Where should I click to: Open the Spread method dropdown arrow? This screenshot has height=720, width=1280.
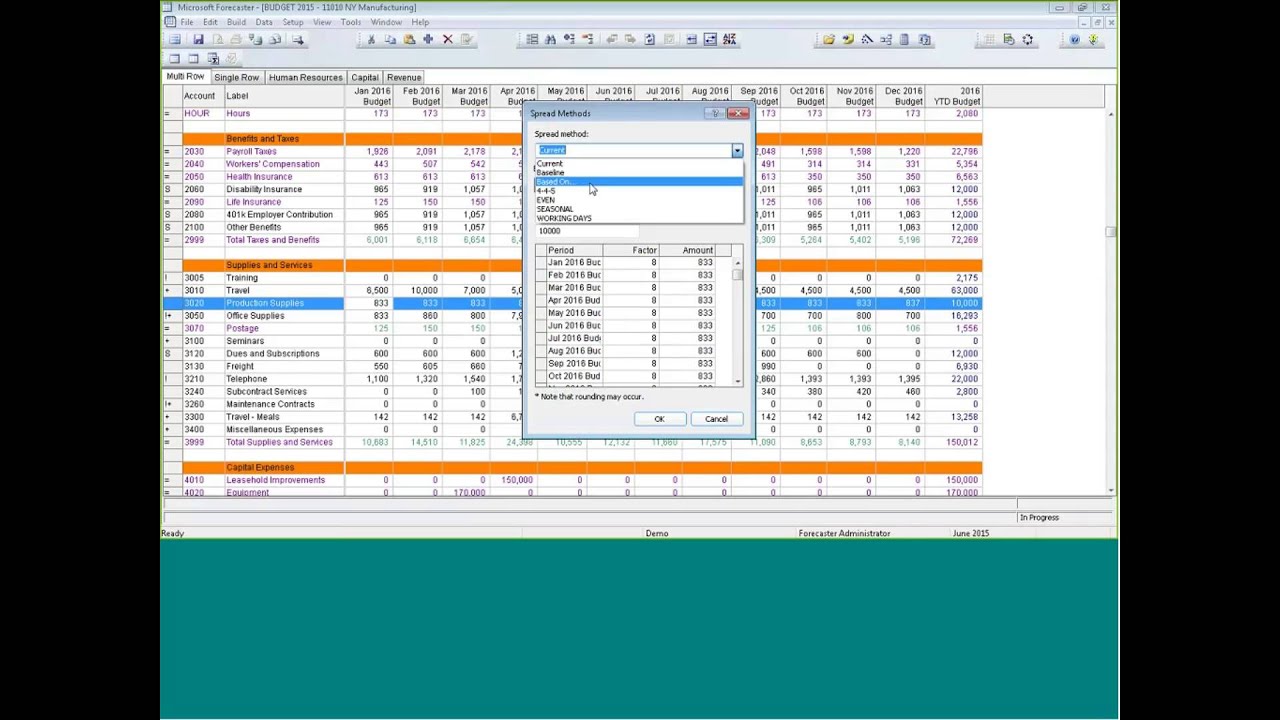point(737,151)
